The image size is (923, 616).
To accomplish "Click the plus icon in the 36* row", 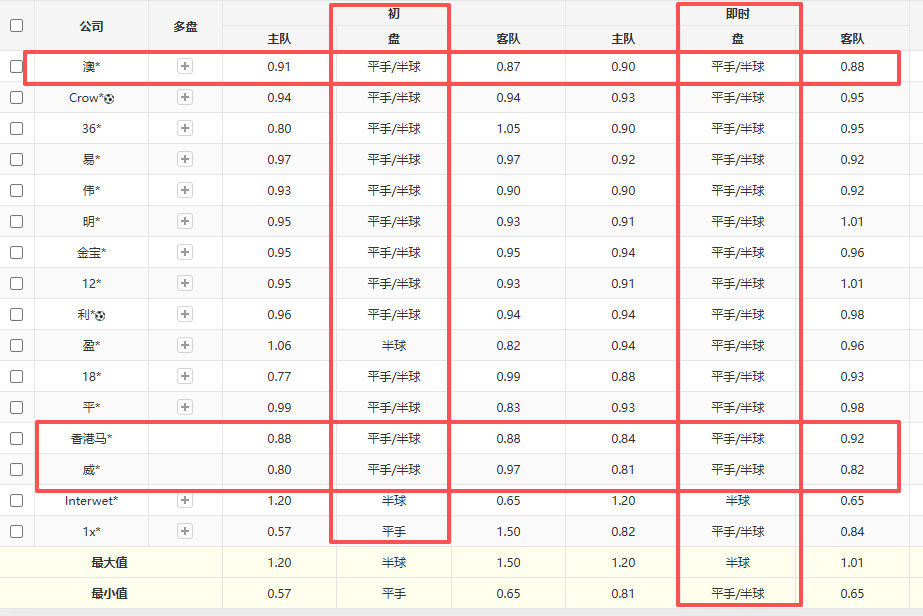I will 185,129.
